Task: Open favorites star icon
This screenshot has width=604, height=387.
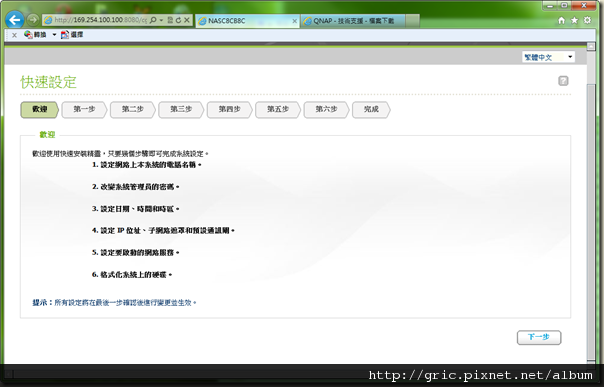Action: [574, 20]
